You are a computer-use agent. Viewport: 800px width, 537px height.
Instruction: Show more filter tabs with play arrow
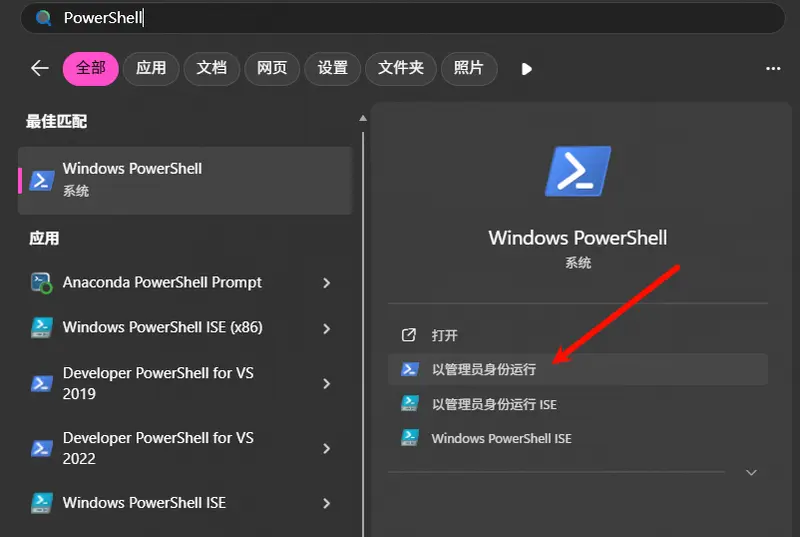pyautogui.click(x=527, y=69)
